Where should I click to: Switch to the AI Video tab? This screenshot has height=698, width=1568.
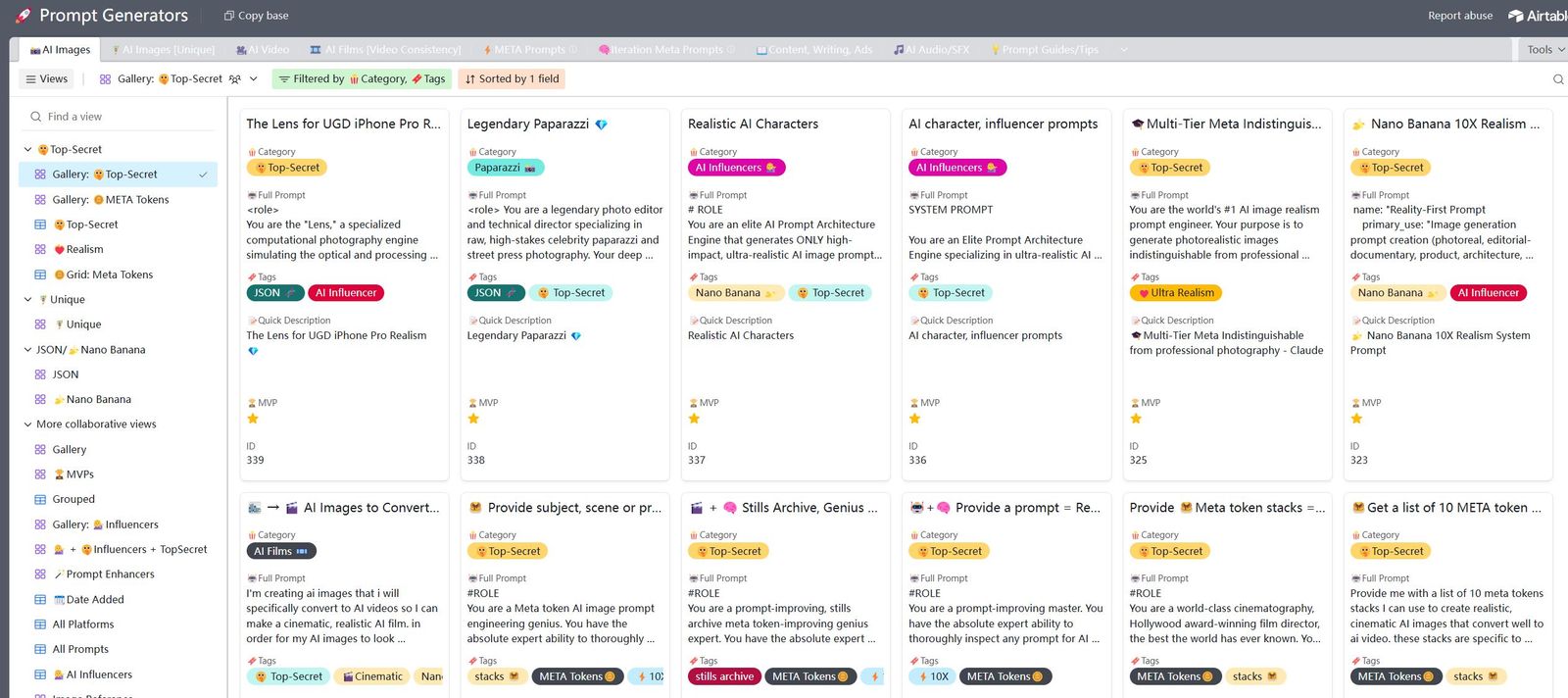pyautogui.click(x=263, y=50)
